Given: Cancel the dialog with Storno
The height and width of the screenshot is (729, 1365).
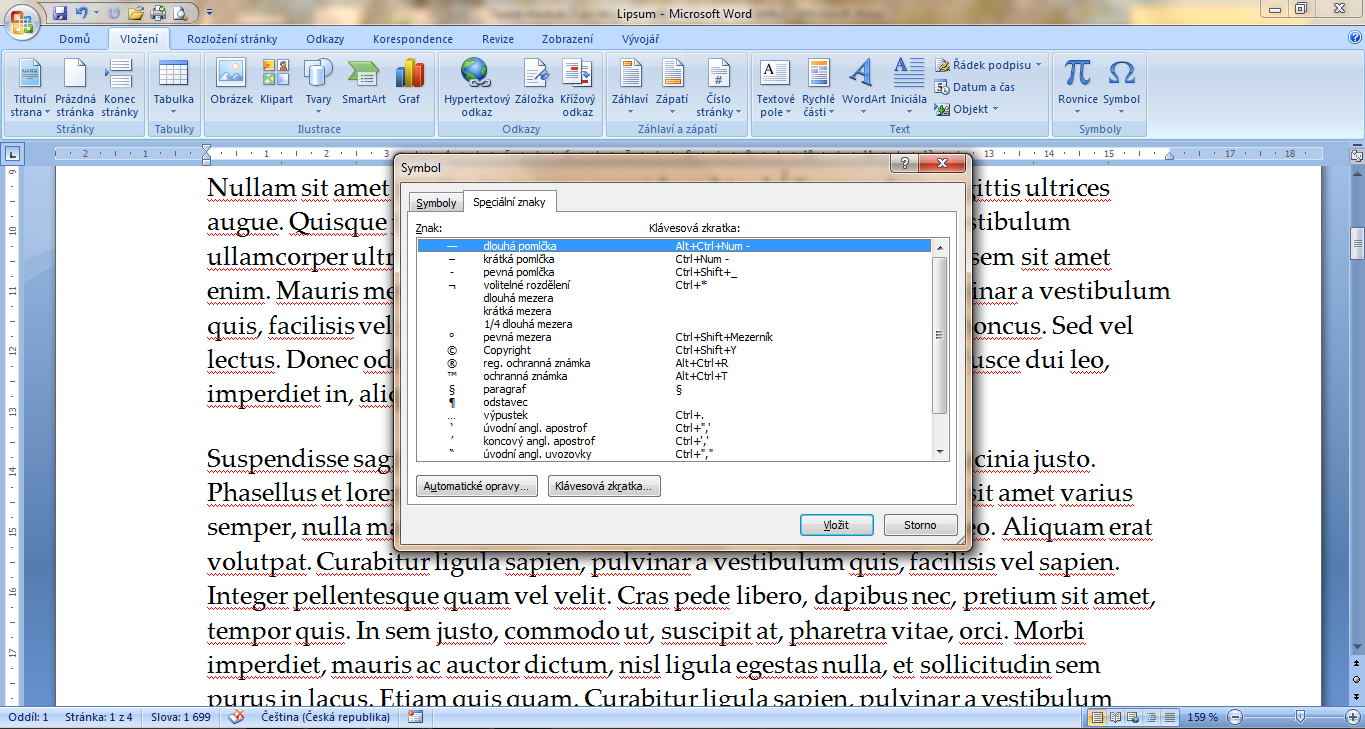Looking at the screenshot, I should coord(920,525).
